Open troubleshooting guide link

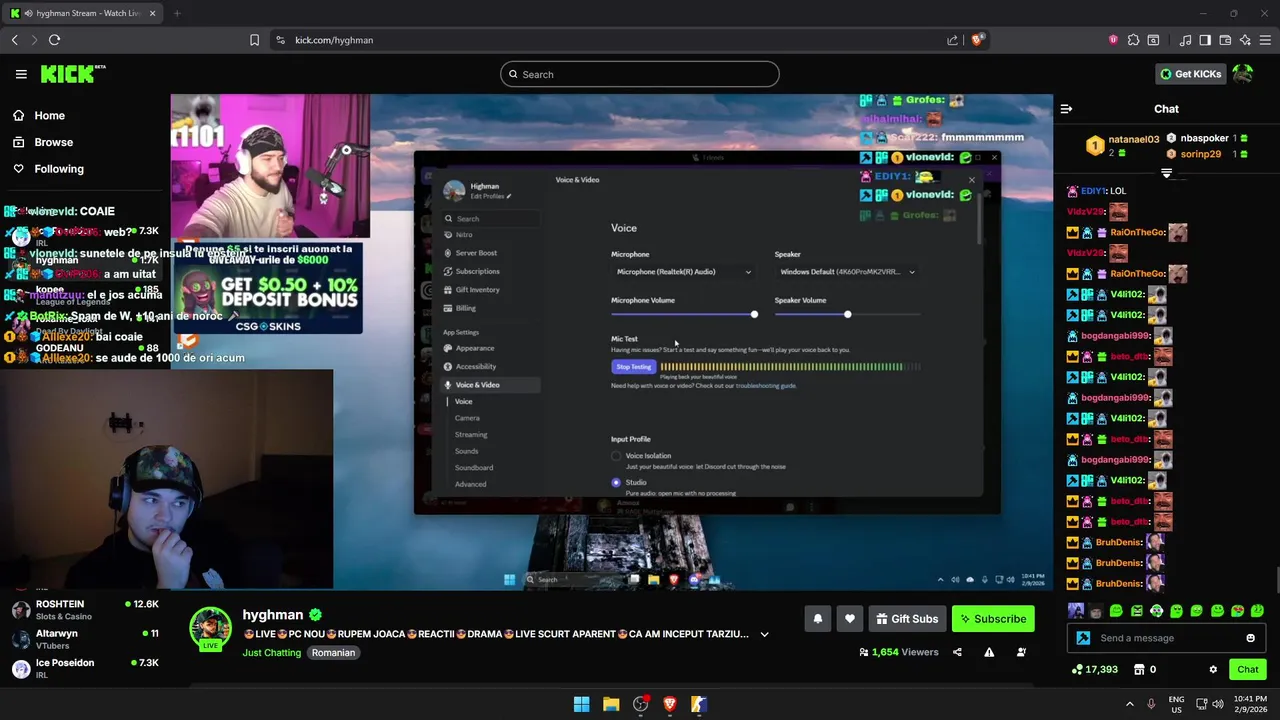tap(766, 386)
